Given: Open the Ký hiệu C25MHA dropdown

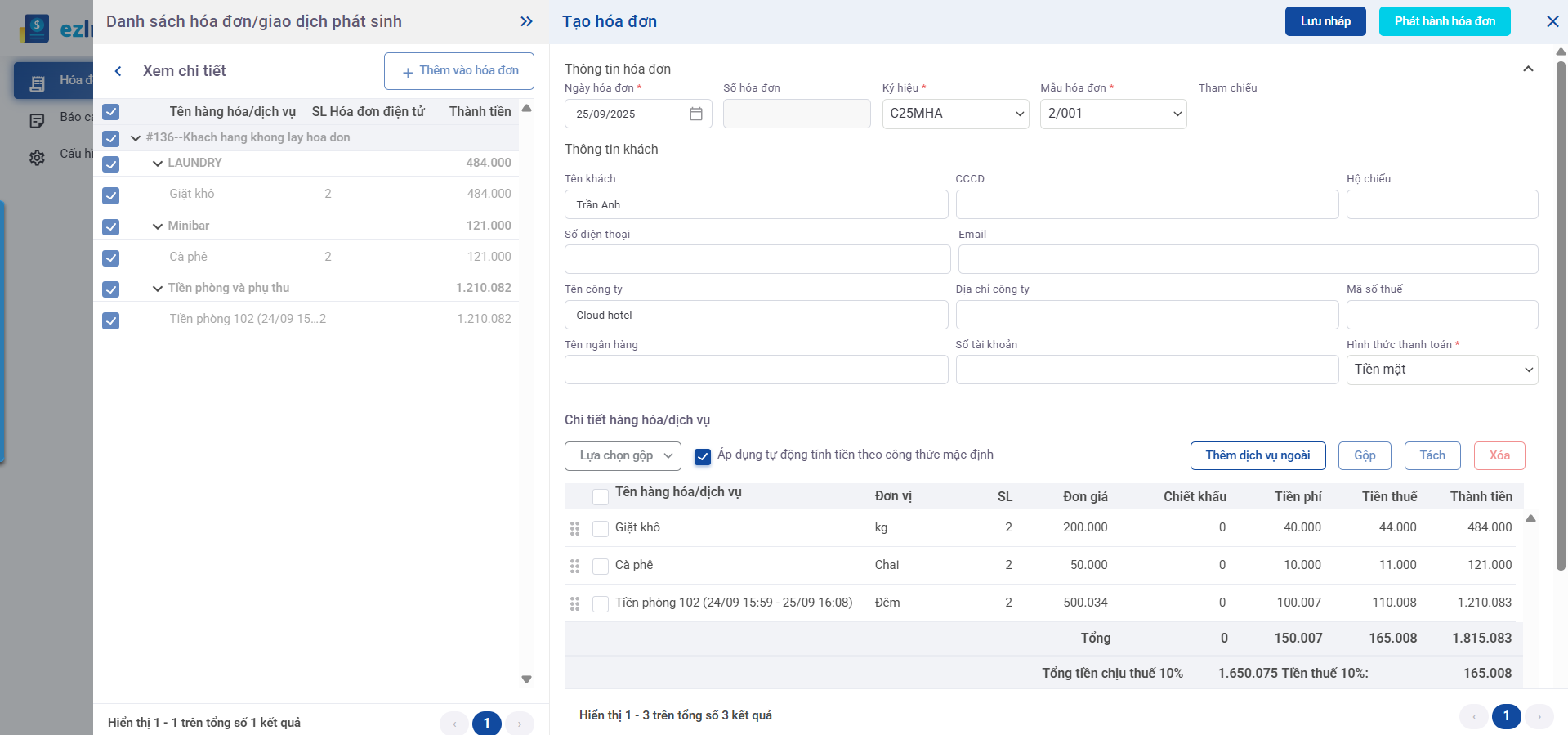Looking at the screenshot, I should click(x=954, y=114).
